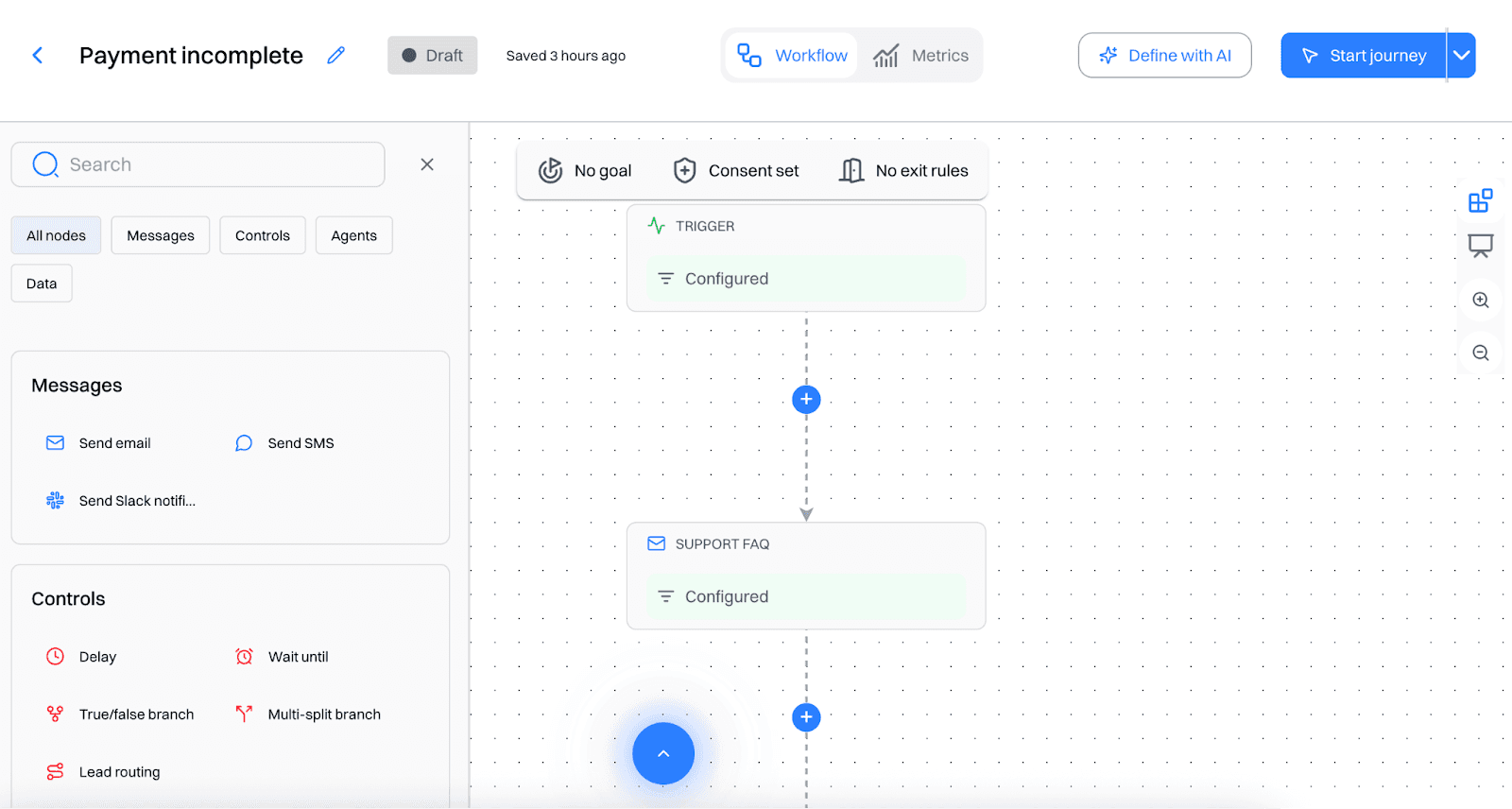Filter nodes by the Agents category
1512x809 pixels.
pos(353,235)
